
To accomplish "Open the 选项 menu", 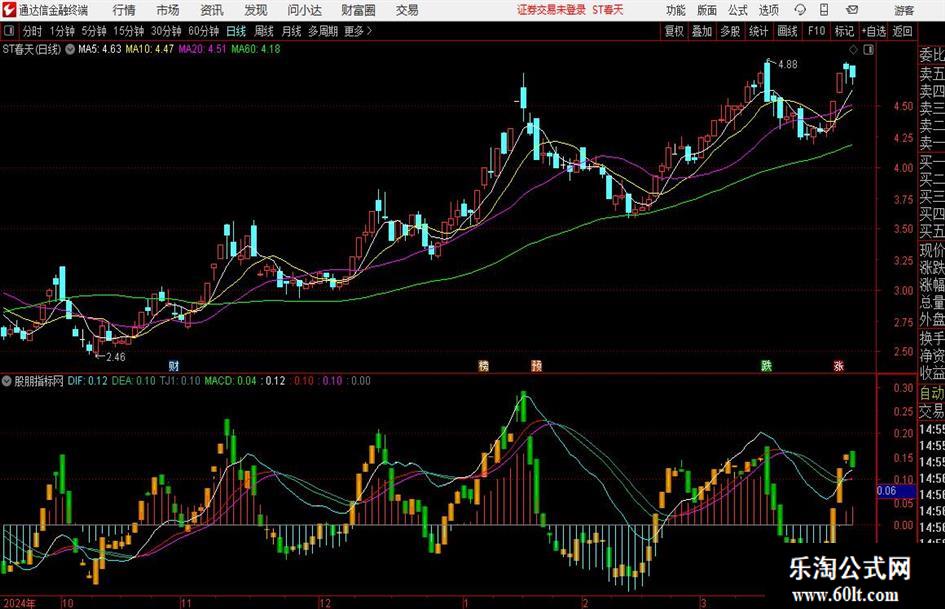I will (769, 10).
